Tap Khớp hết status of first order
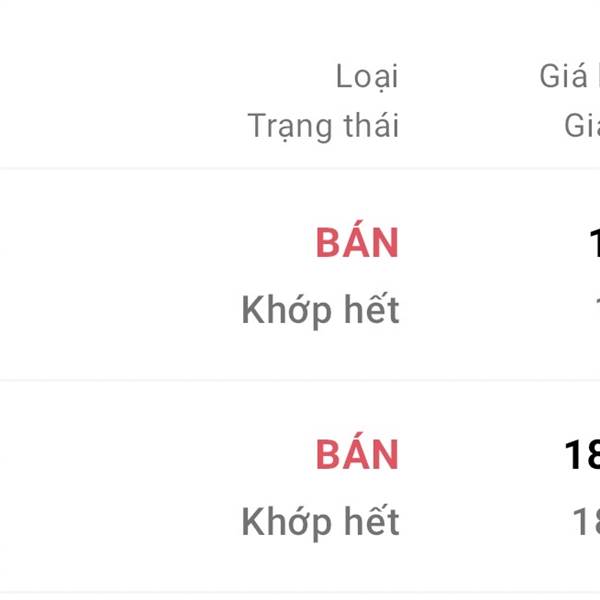 pyautogui.click(x=320, y=311)
